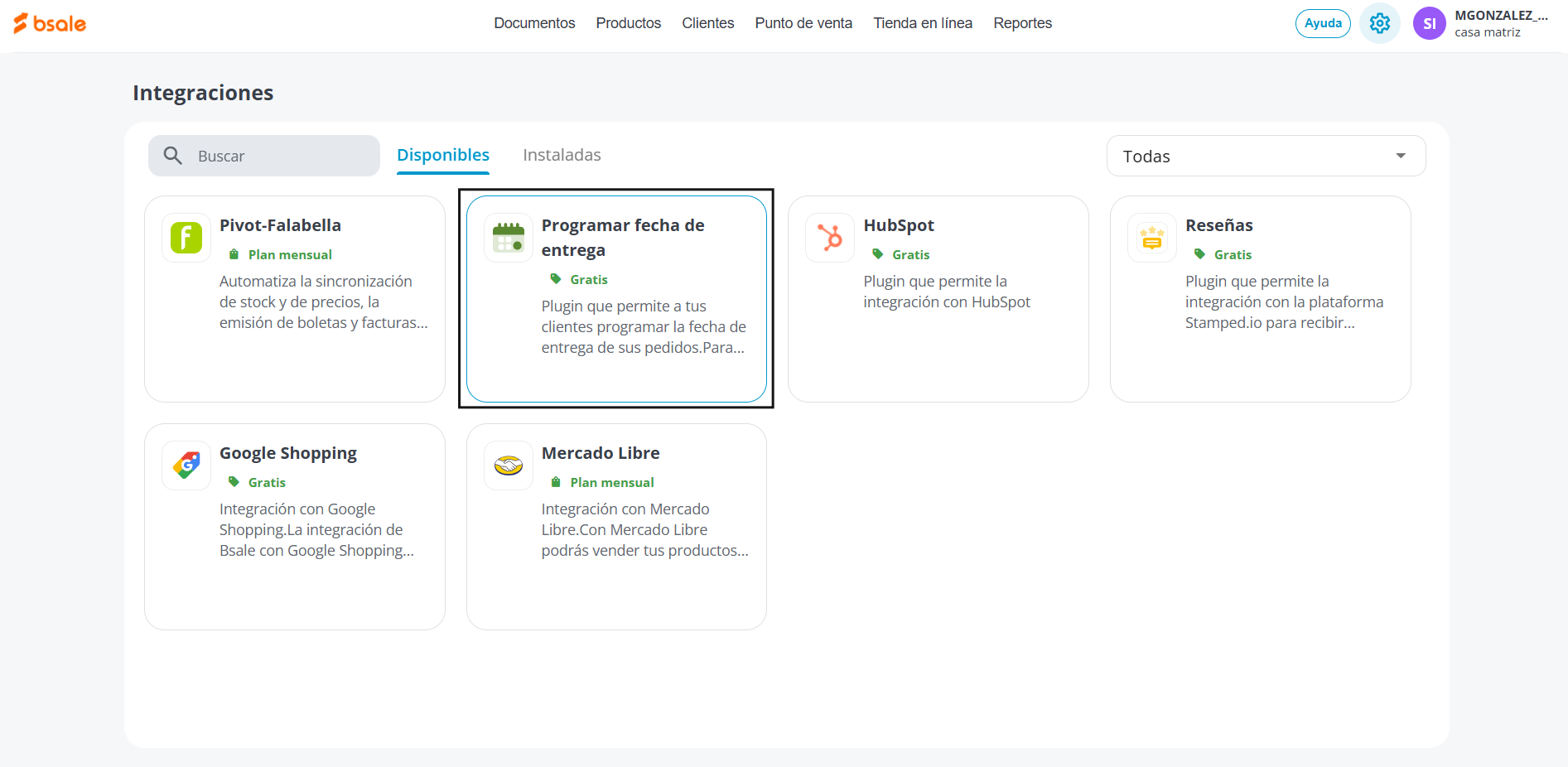Click the Plan mensual bag icon under Mercado Libre
Viewport: 1568px width, 767px height.
(556, 482)
